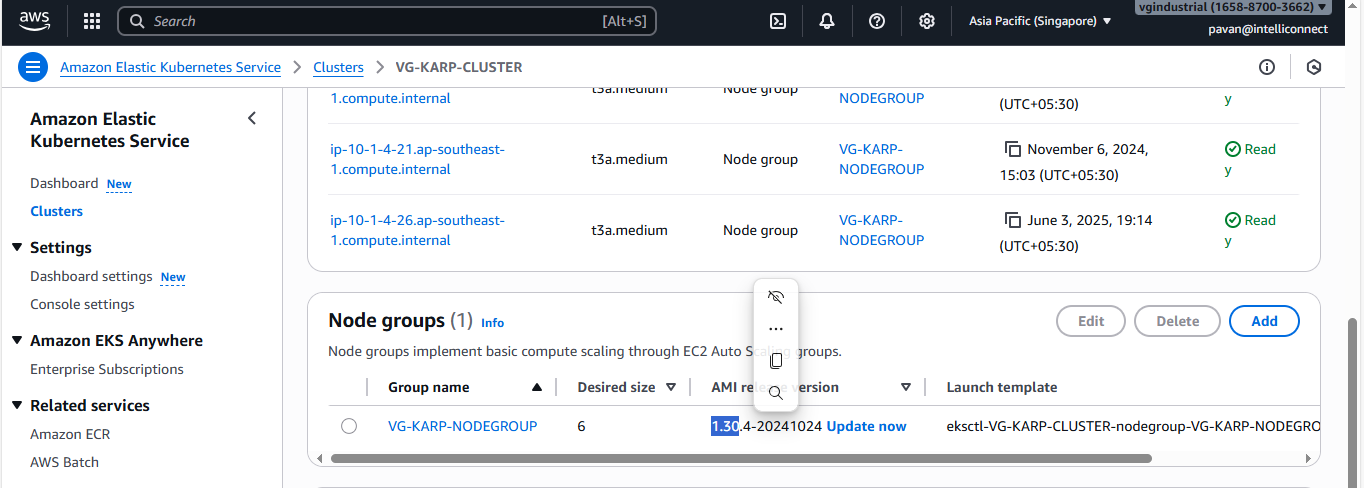Open Dashboard settings in the sidebar
Image resolution: width=1364 pixels, height=488 pixels.
(x=91, y=276)
